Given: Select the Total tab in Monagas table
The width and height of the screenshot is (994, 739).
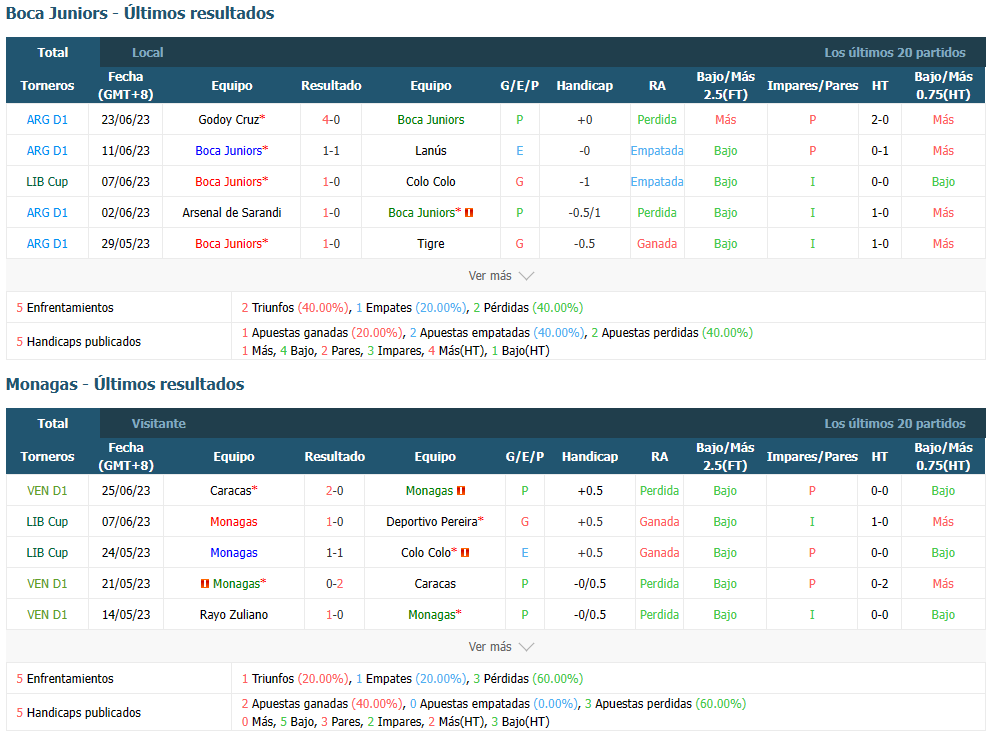Looking at the screenshot, I should (x=53, y=423).
